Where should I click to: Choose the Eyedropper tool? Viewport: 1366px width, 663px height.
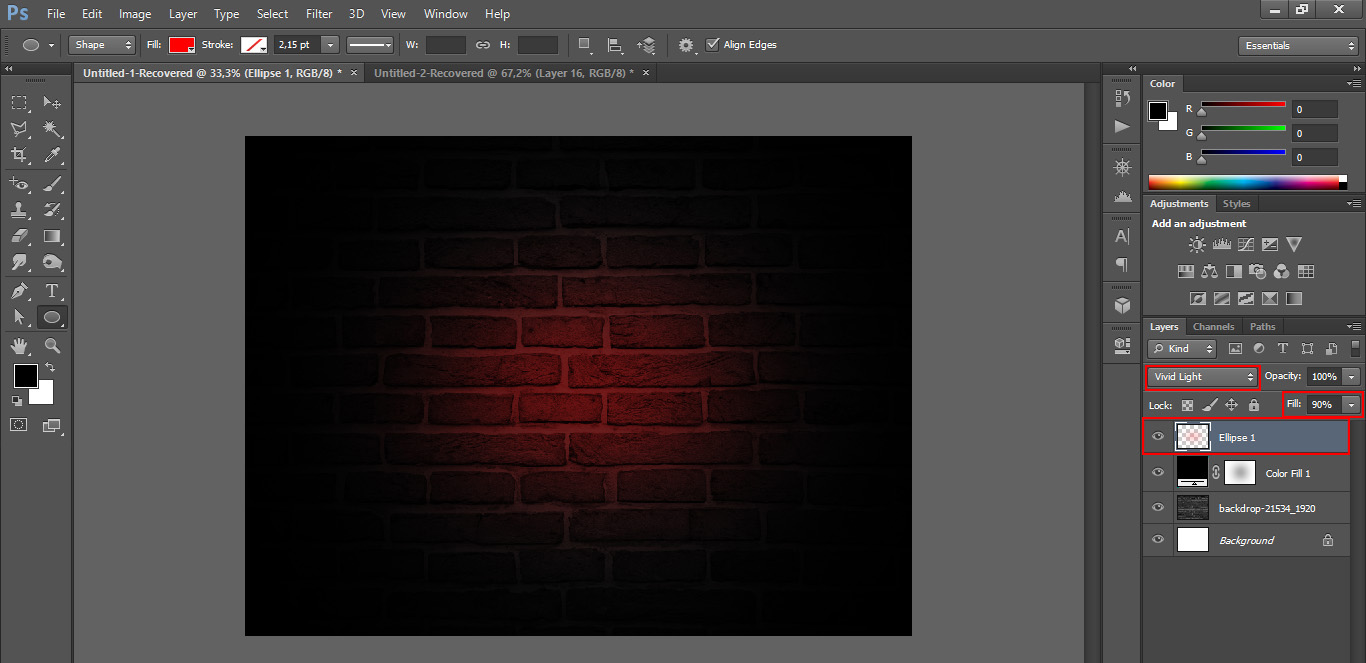click(x=52, y=155)
